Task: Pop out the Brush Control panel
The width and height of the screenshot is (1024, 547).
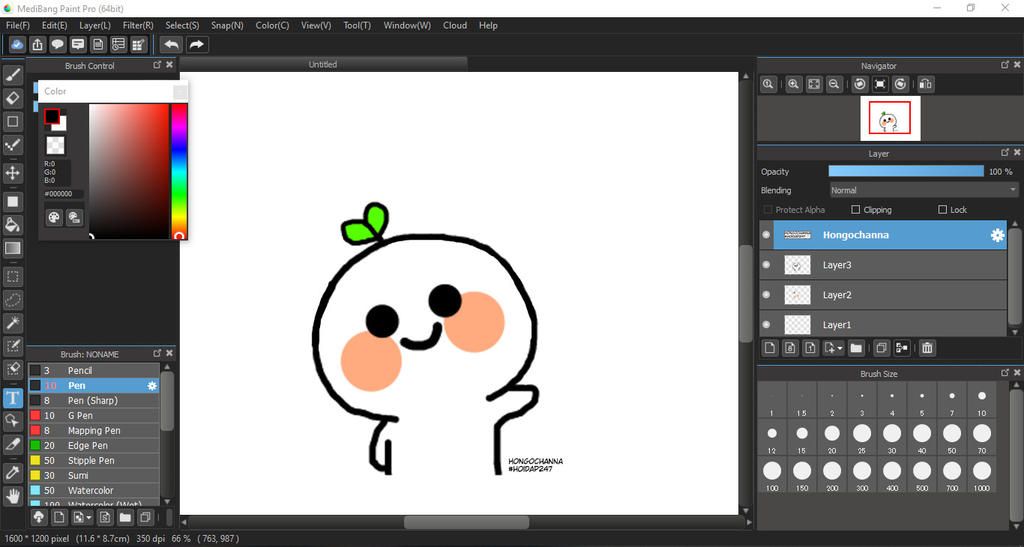Action: tap(157, 65)
